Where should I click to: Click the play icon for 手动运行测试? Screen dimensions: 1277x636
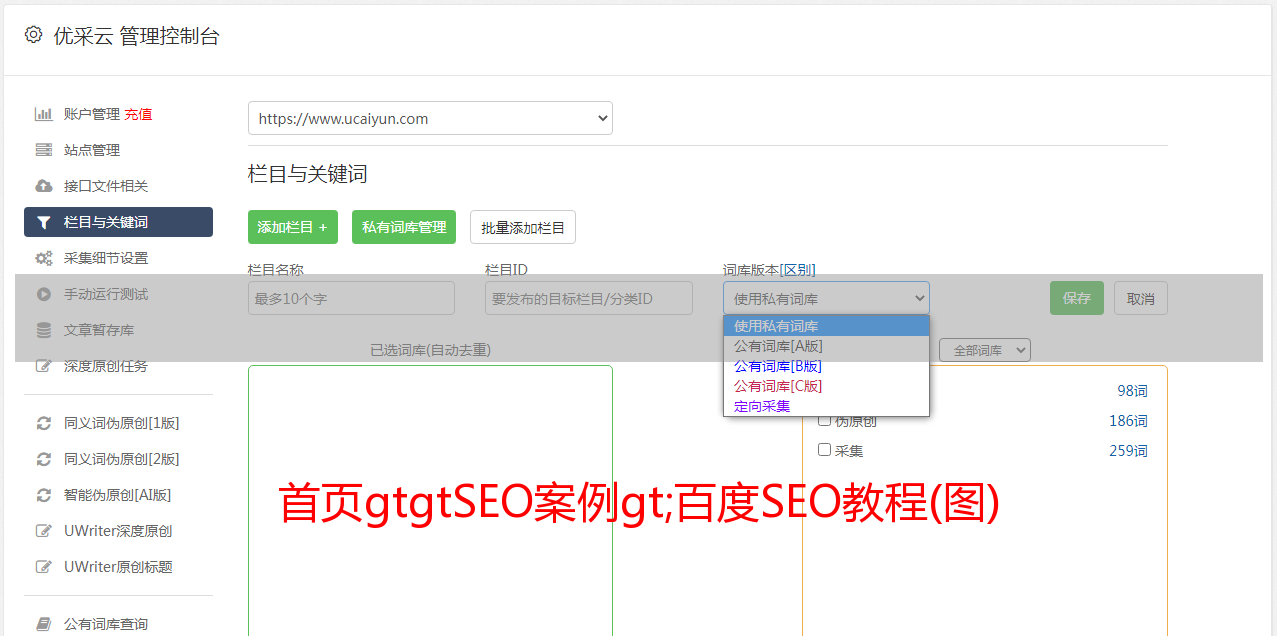(x=43, y=294)
